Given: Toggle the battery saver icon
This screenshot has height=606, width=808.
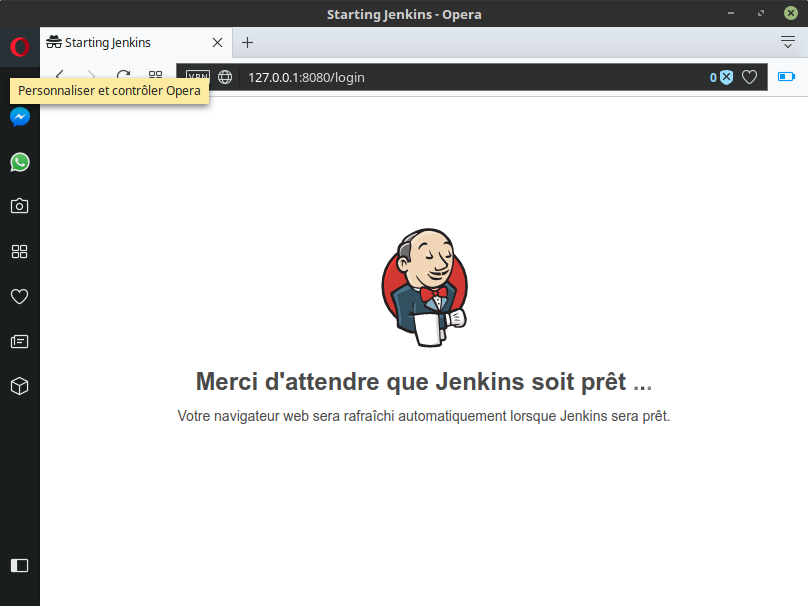Looking at the screenshot, I should coord(786,77).
